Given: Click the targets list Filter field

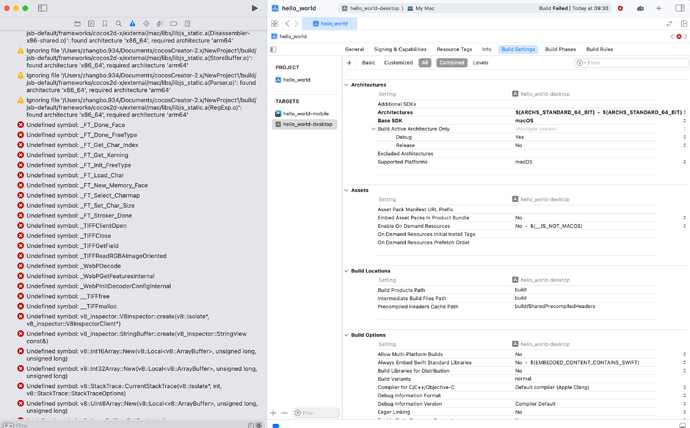Looking at the screenshot, I should pos(316,413).
